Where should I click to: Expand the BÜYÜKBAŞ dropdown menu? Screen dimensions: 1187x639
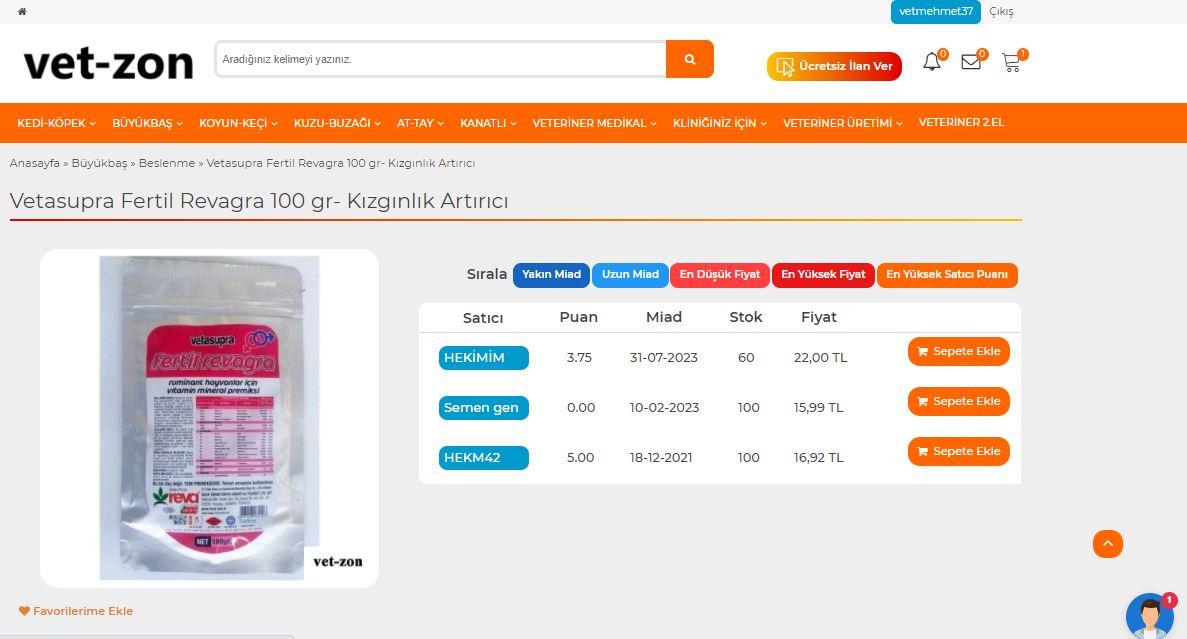click(x=148, y=123)
